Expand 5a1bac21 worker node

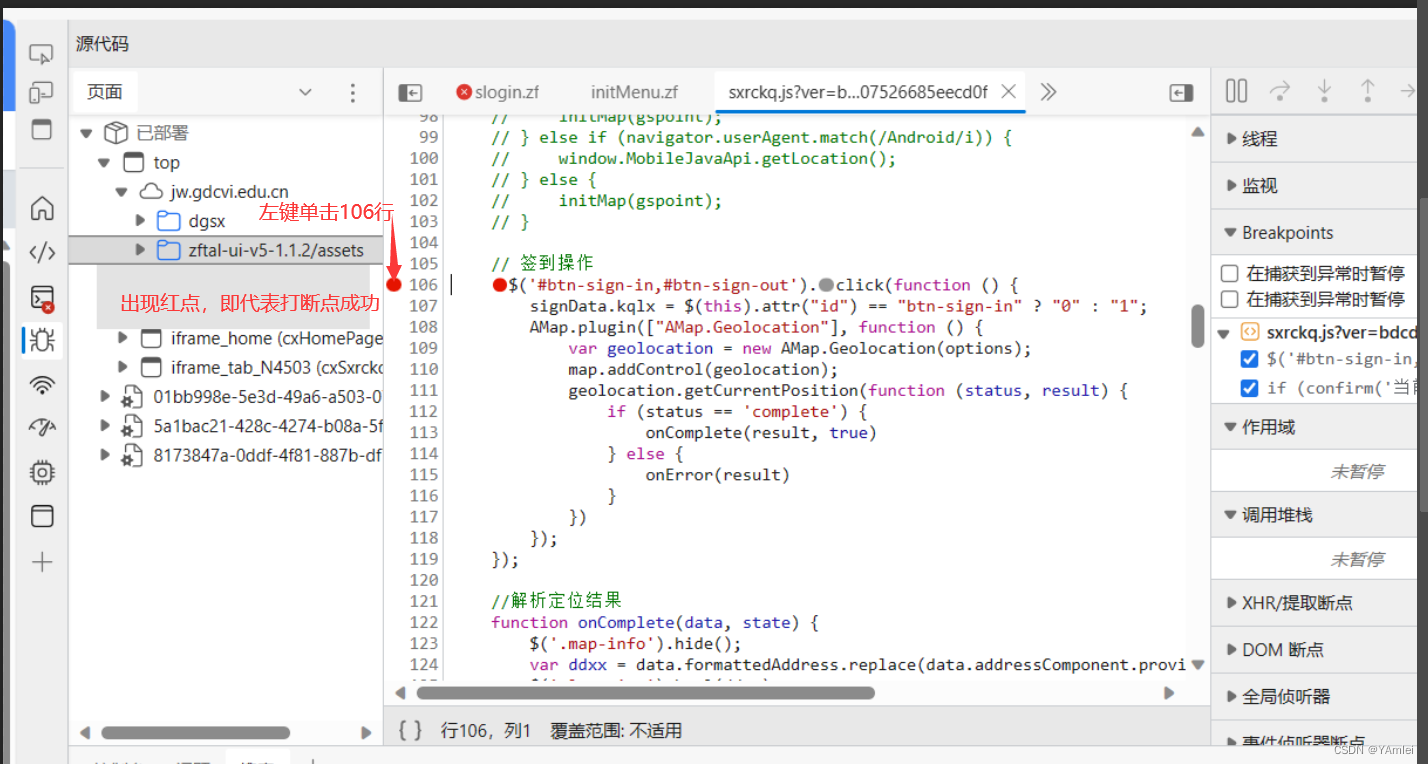[x=105, y=426]
